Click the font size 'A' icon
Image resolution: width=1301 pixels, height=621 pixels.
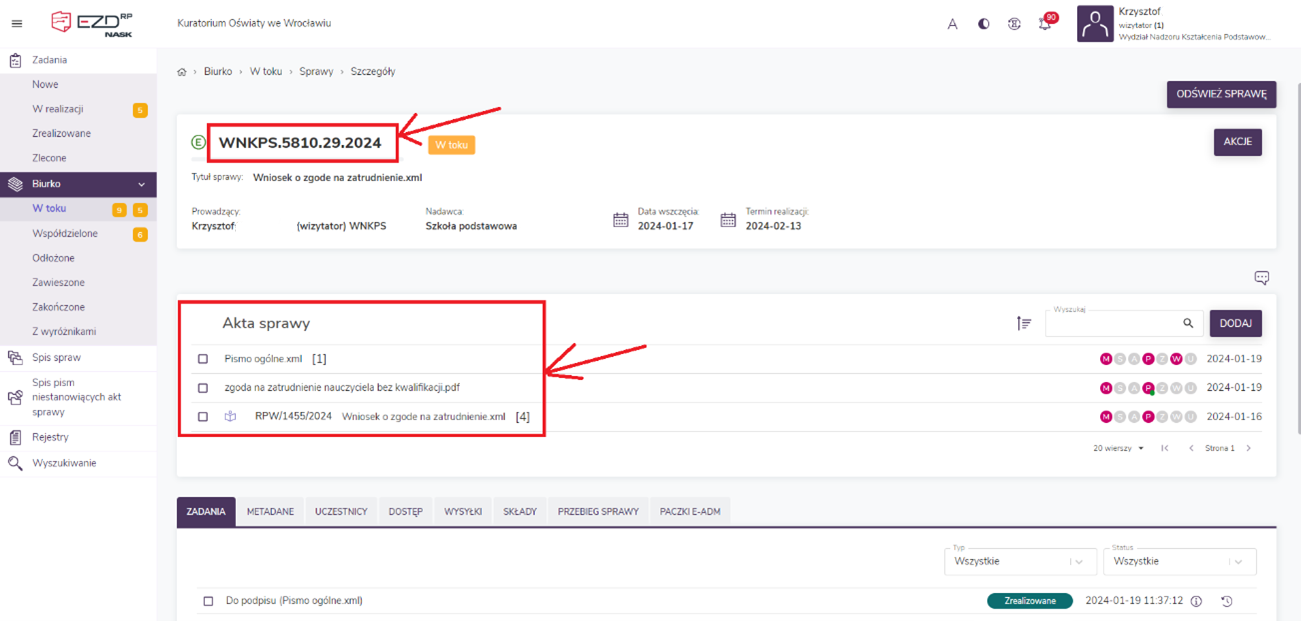952,24
